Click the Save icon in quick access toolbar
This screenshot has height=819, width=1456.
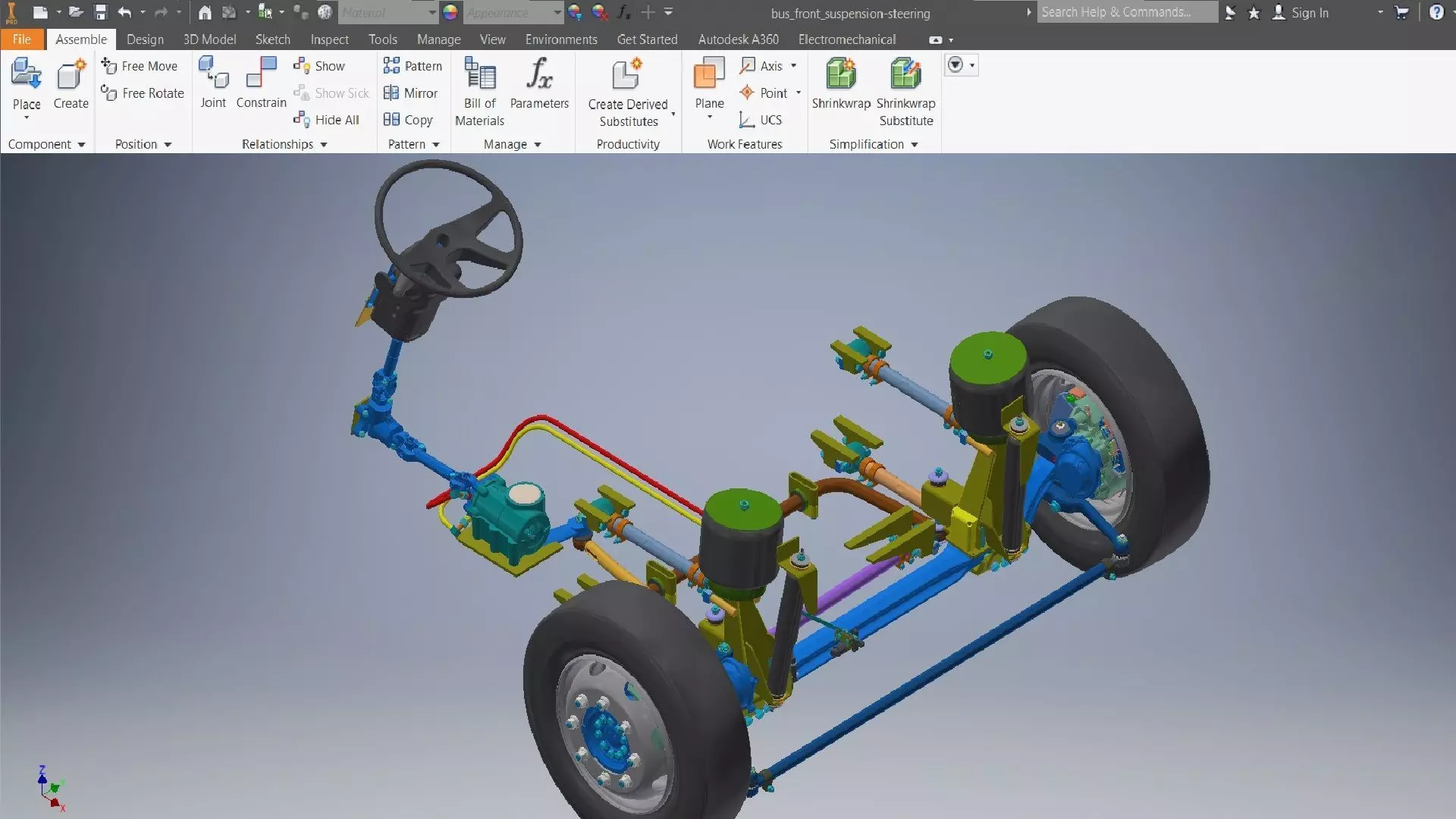(101, 12)
